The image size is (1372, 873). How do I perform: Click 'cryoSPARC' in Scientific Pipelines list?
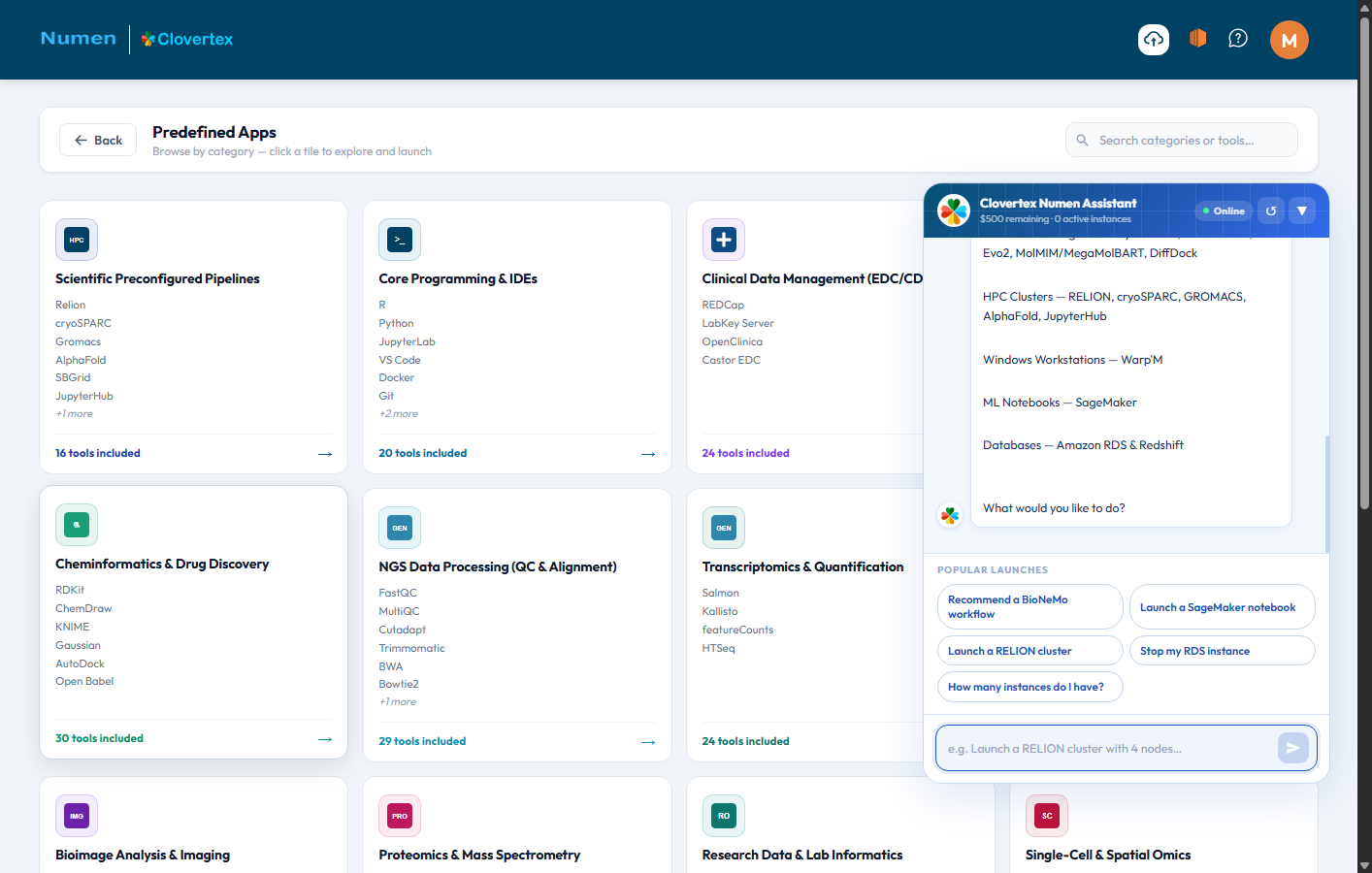(x=83, y=323)
